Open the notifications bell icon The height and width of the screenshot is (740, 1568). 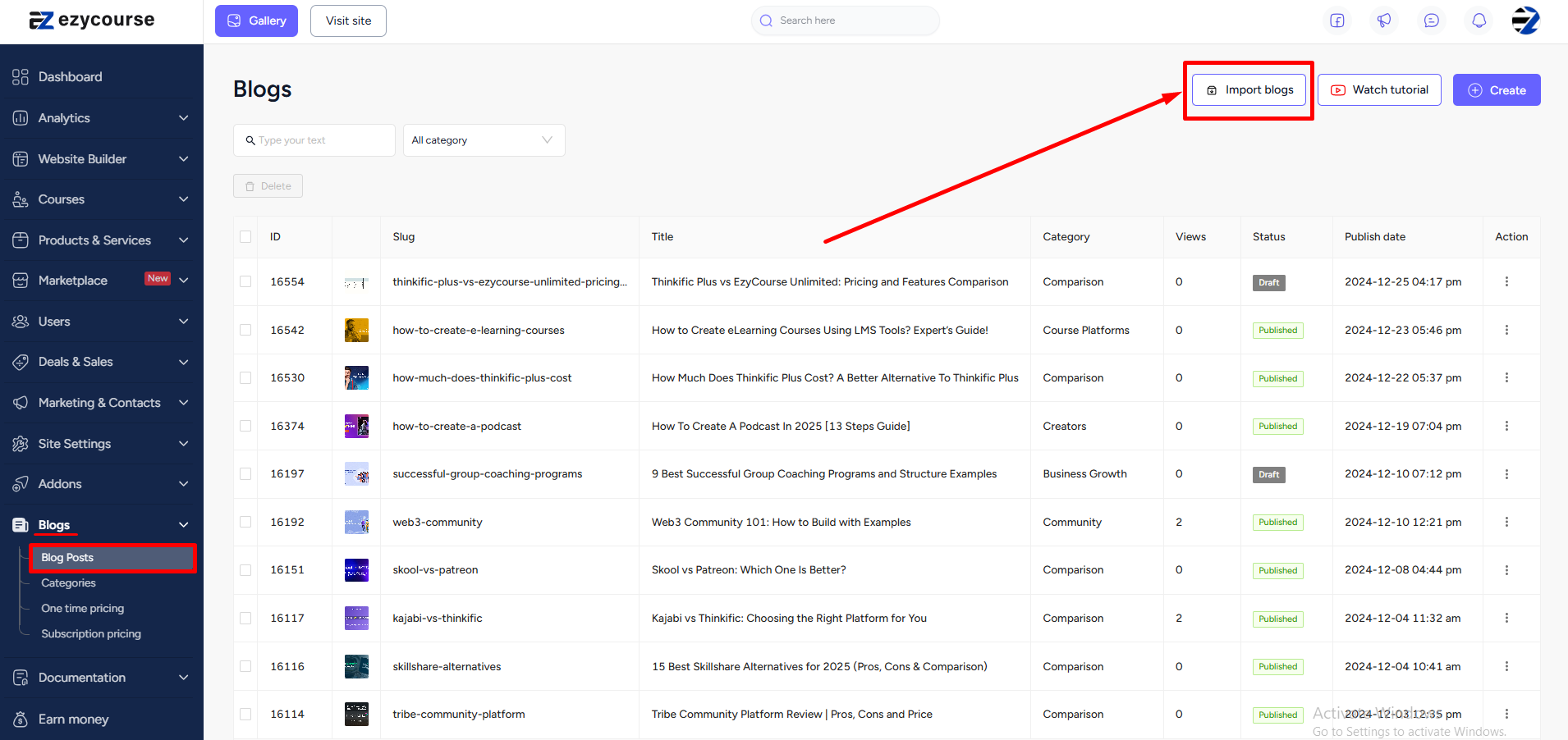click(1479, 21)
